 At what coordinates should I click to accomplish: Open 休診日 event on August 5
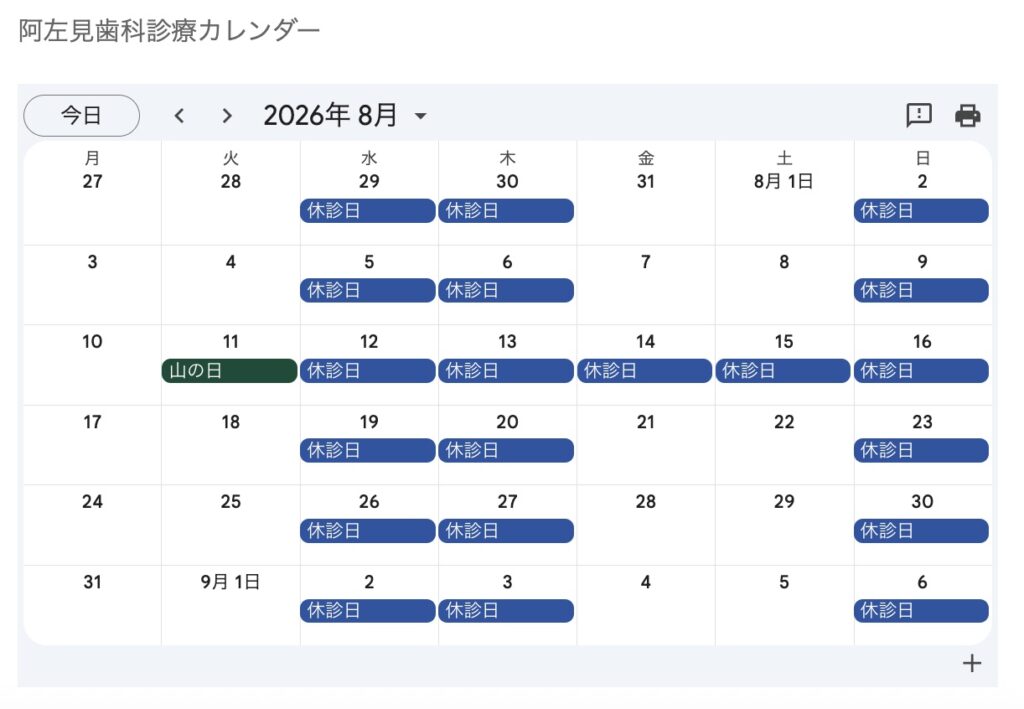pyautogui.click(x=368, y=291)
